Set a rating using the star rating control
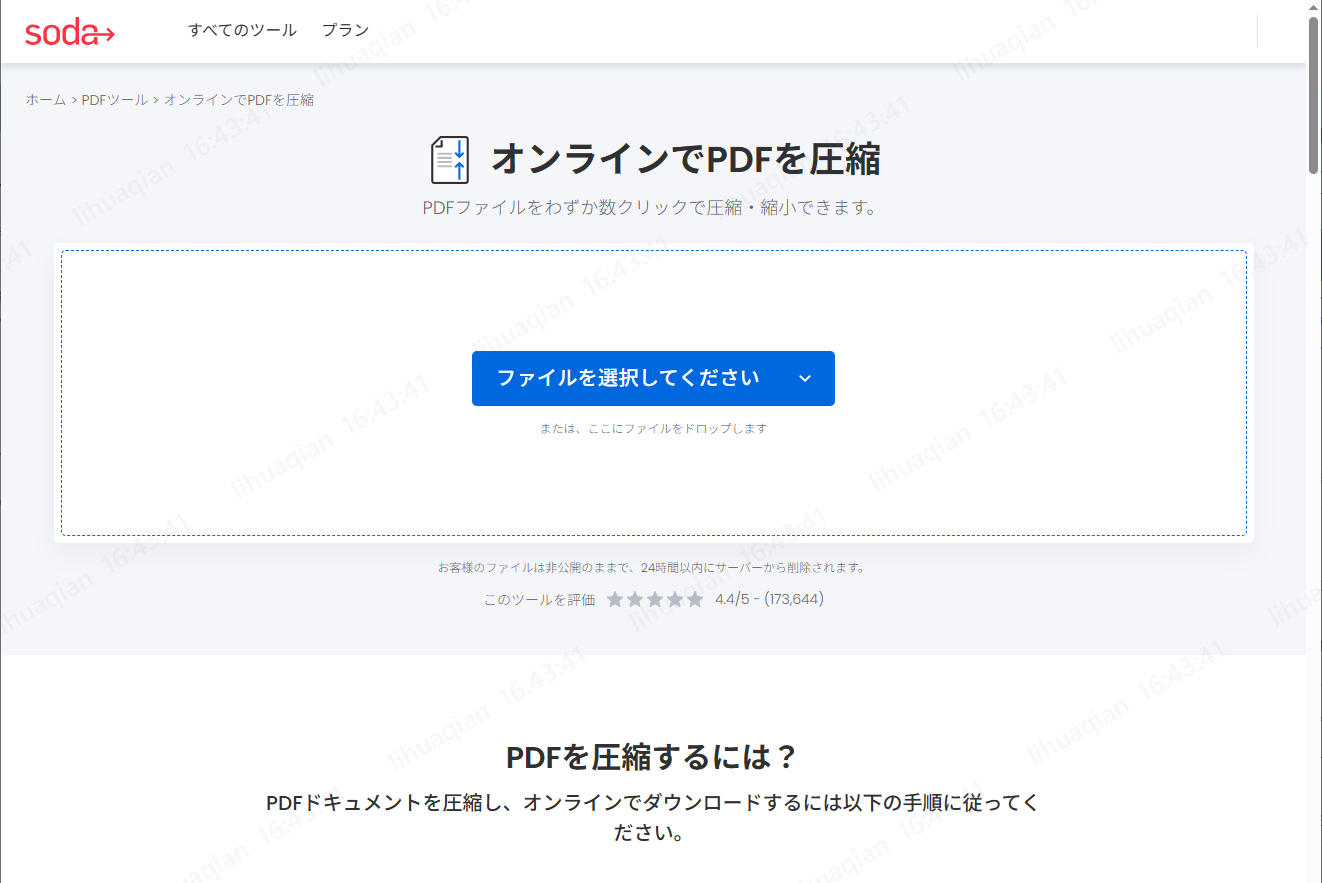 click(x=656, y=599)
